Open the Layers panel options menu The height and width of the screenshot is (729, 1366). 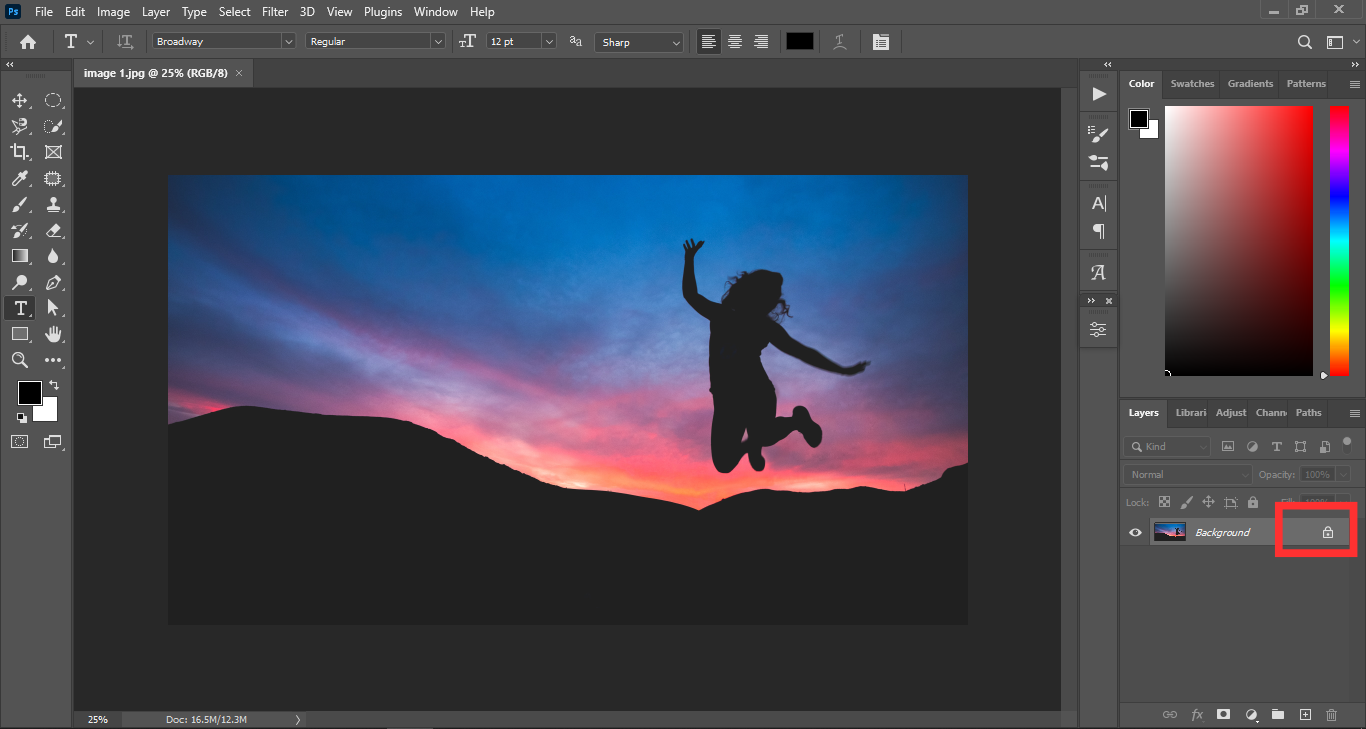pos(1354,413)
